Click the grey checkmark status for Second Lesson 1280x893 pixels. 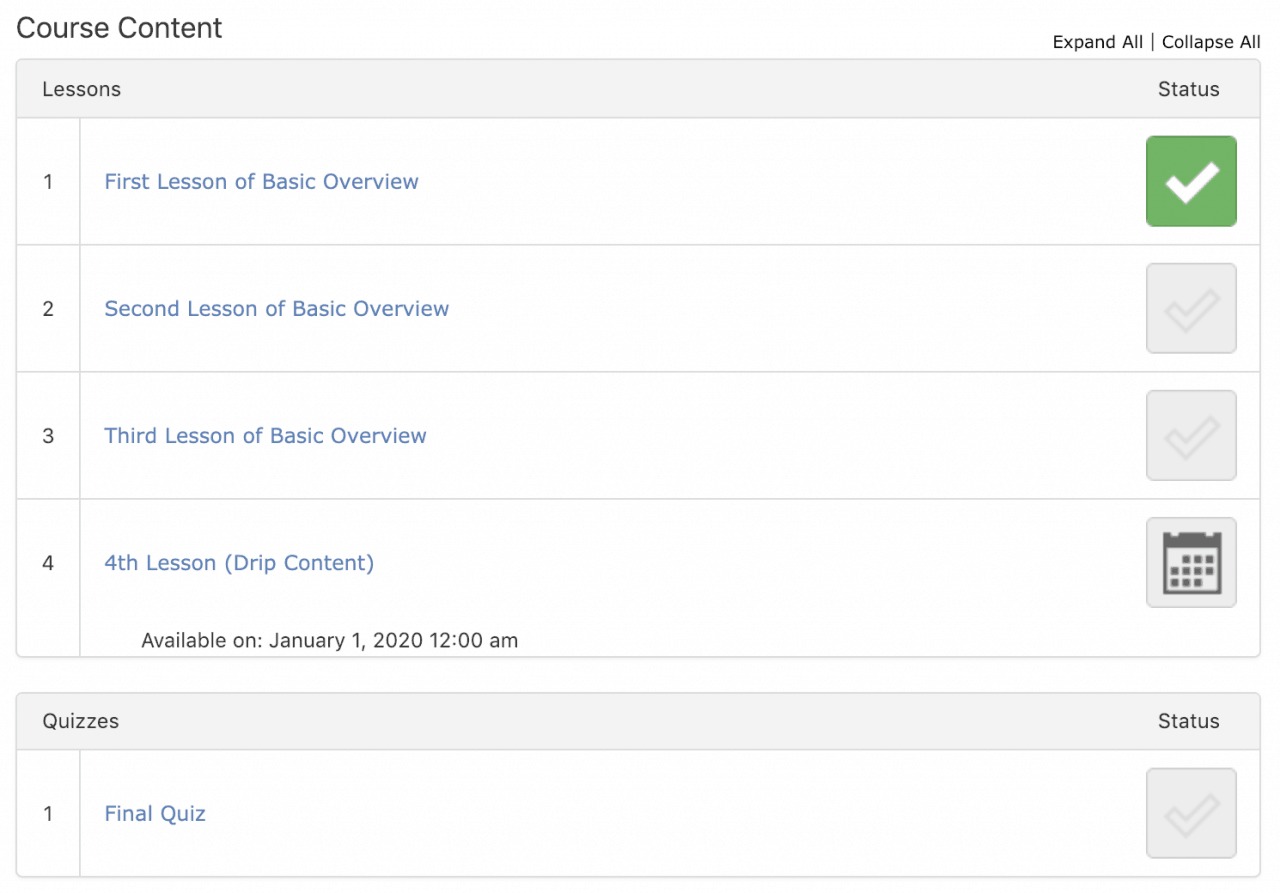tap(1191, 308)
